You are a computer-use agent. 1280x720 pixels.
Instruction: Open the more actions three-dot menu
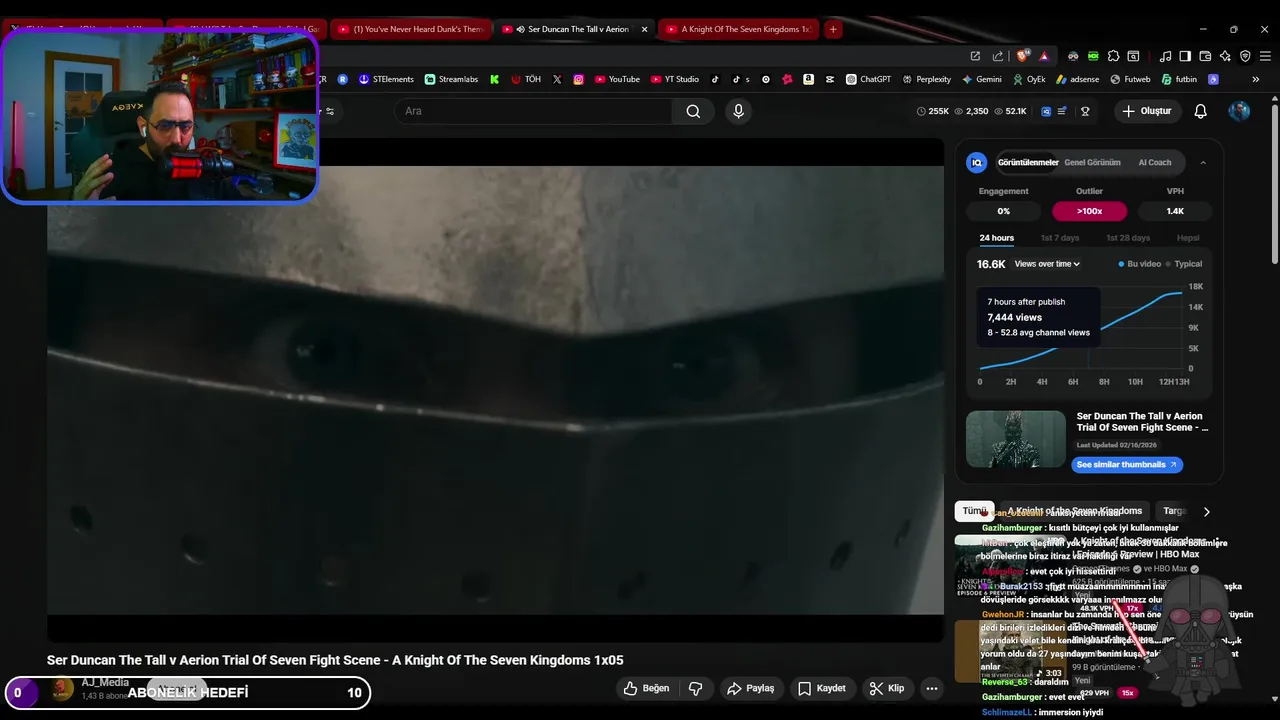[x=931, y=688]
